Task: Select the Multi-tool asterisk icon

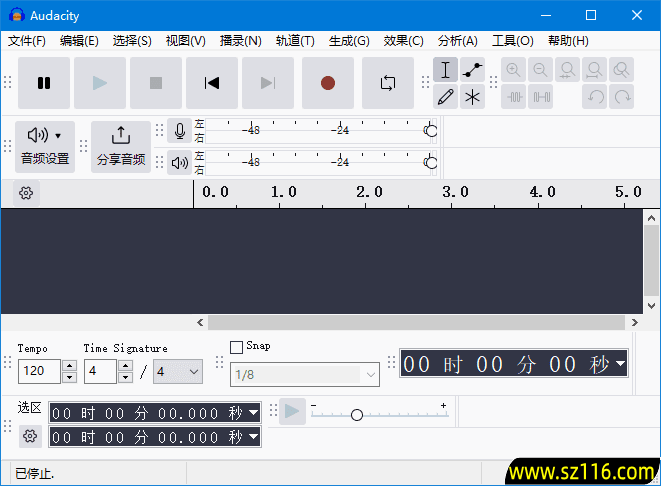Action: point(473,97)
